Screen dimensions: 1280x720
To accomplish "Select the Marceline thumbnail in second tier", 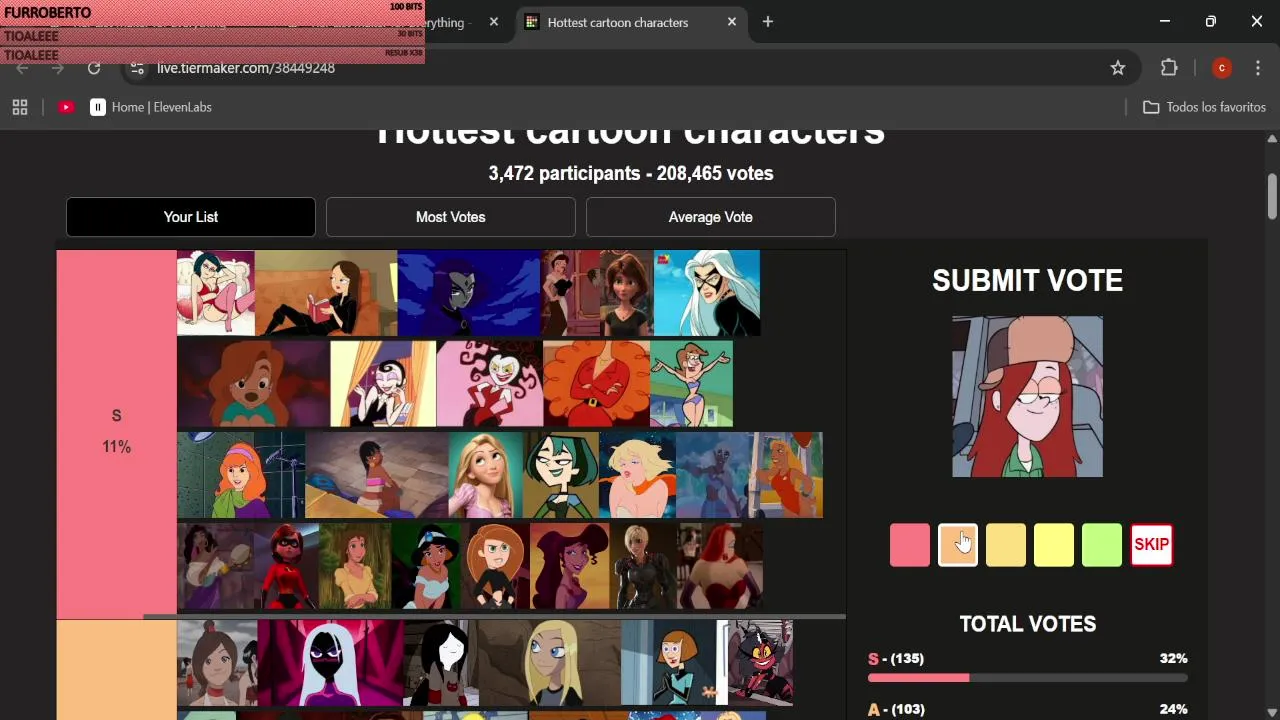I will [x=441, y=663].
